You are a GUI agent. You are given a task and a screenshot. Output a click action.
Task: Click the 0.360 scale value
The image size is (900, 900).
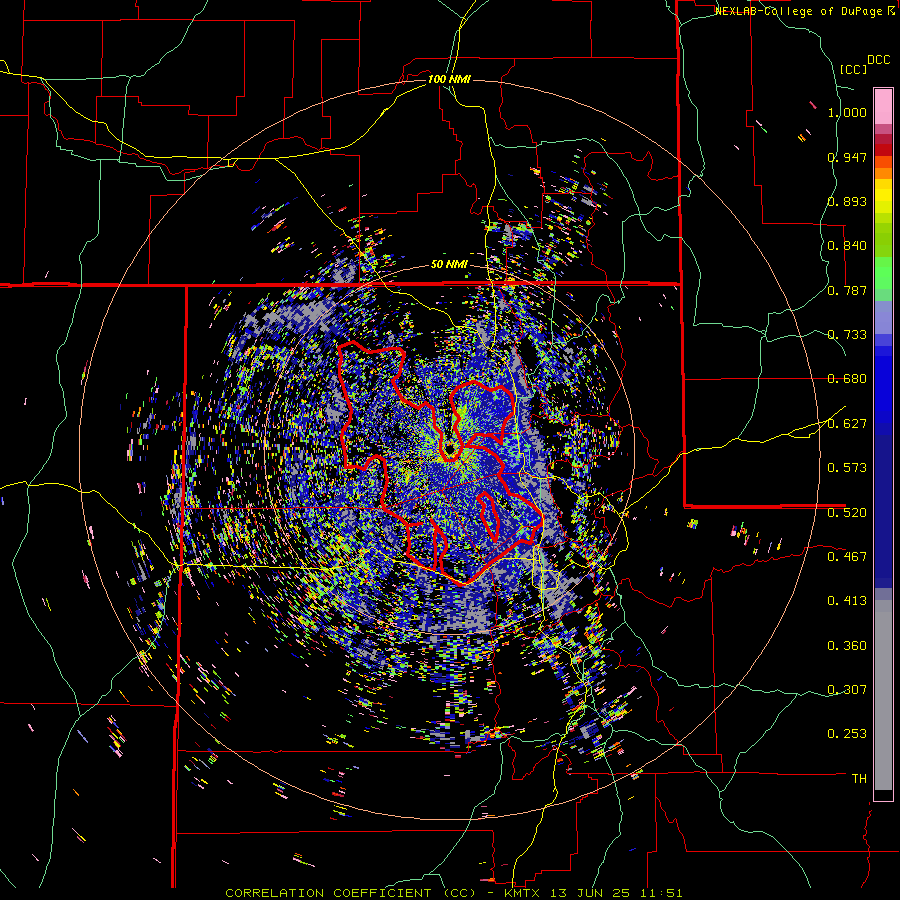pos(847,646)
